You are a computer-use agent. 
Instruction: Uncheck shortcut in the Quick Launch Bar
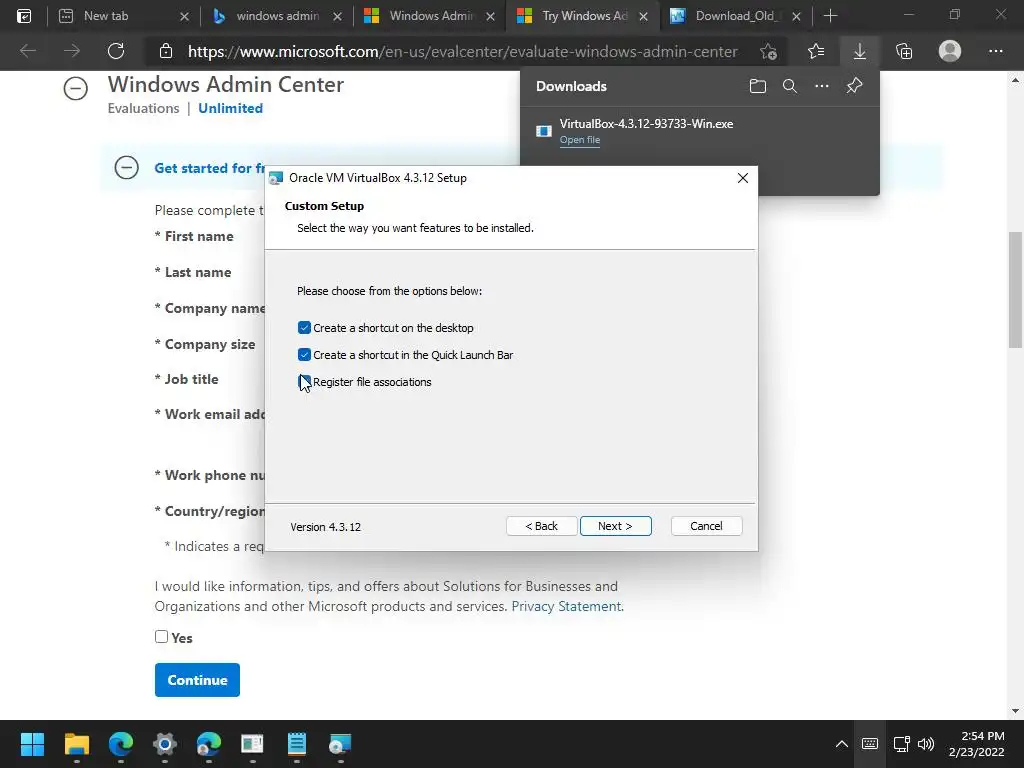click(304, 355)
